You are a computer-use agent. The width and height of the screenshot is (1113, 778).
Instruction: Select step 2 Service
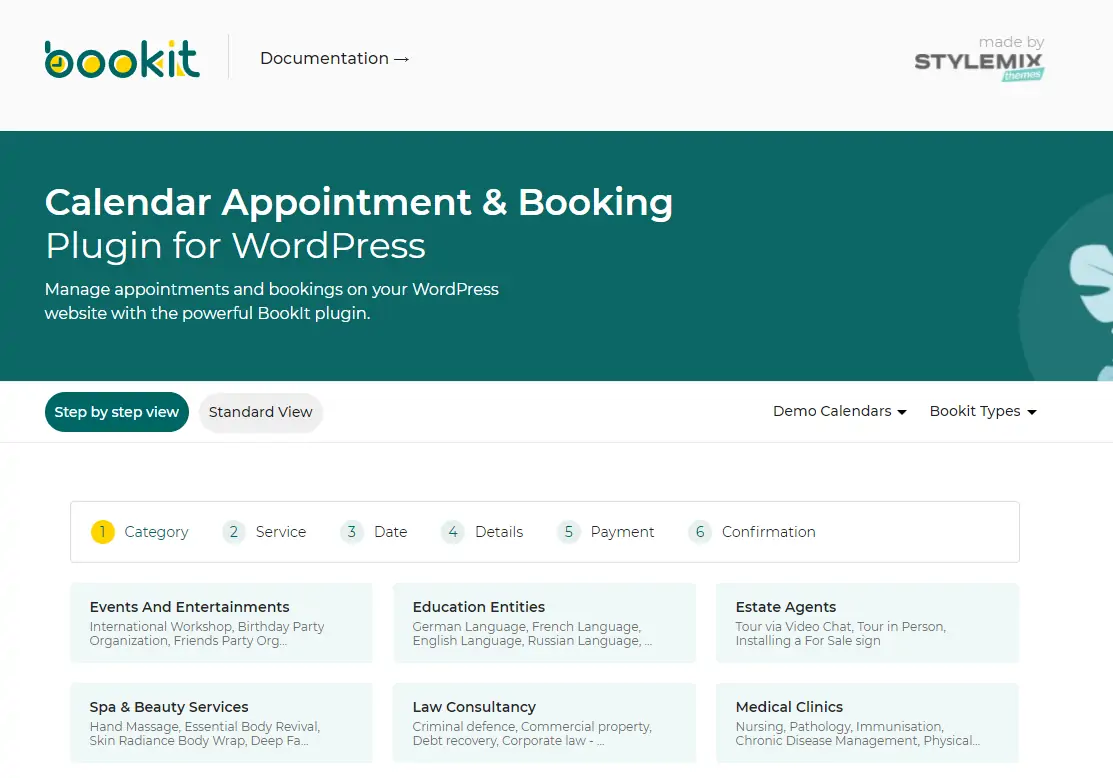(264, 532)
